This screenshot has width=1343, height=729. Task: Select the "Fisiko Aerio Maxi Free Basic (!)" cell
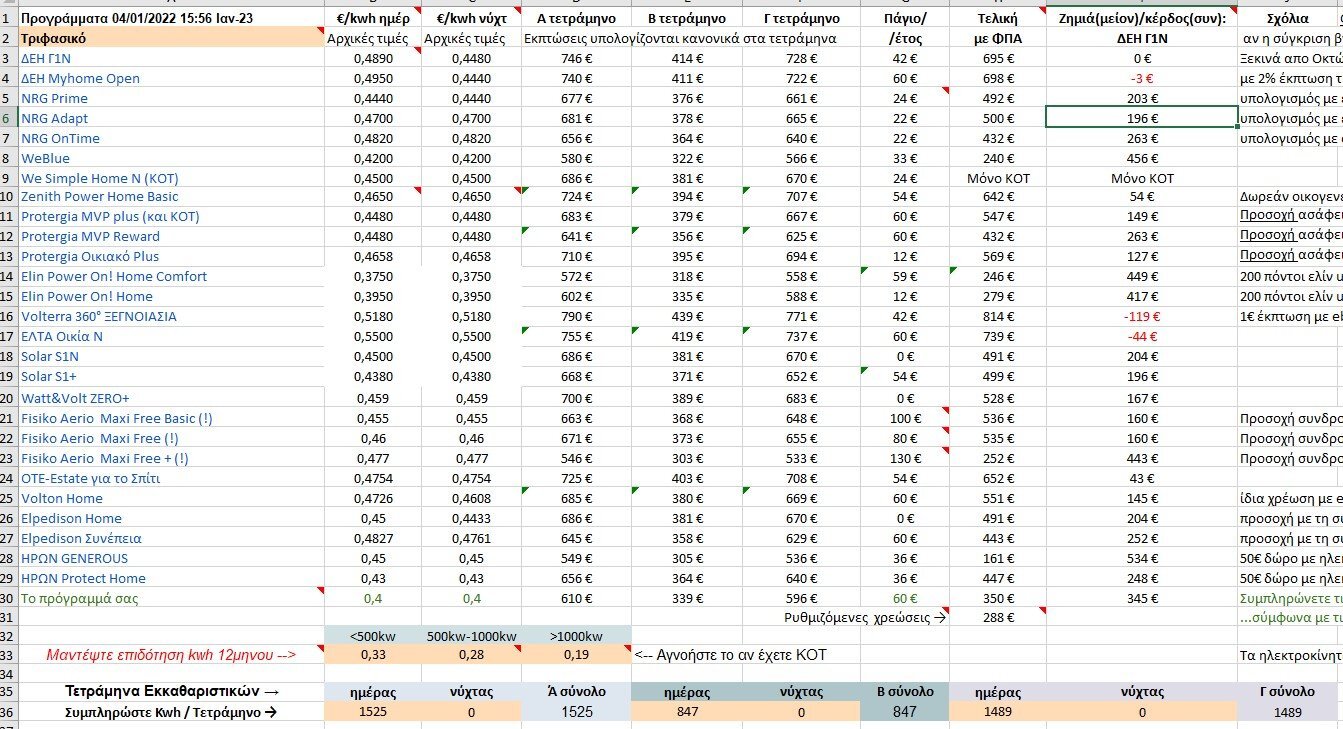tap(170, 418)
